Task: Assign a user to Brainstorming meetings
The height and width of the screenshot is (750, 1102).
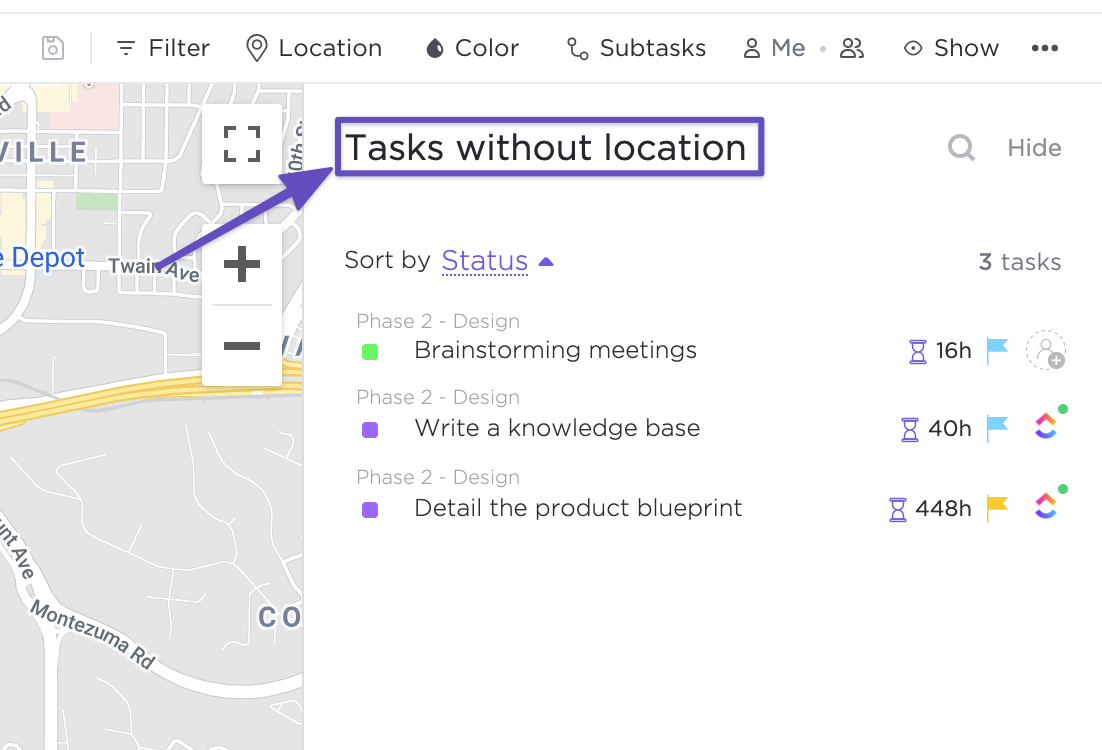Action: click(1046, 350)
